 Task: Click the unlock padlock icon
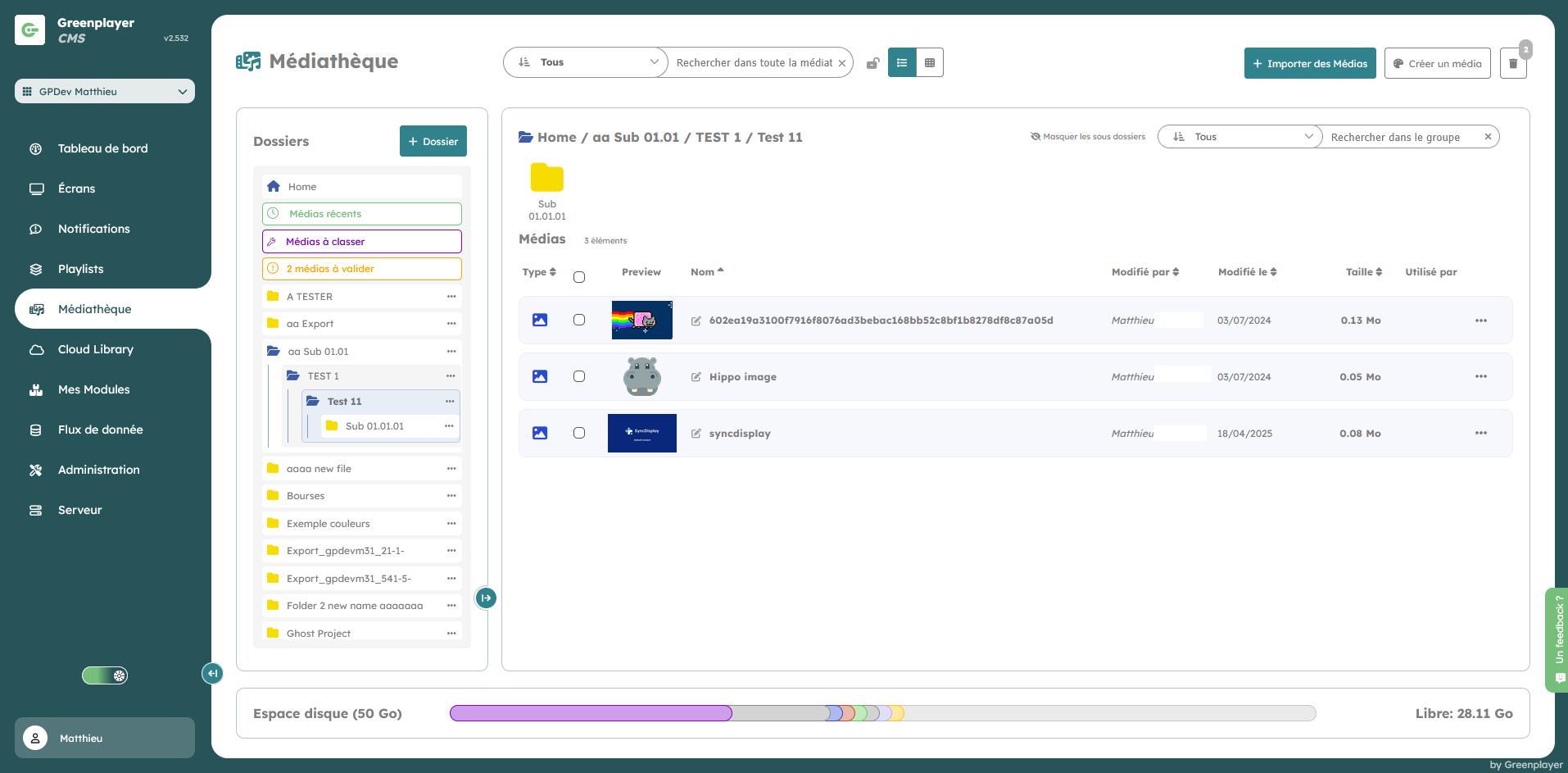[873, 63]
